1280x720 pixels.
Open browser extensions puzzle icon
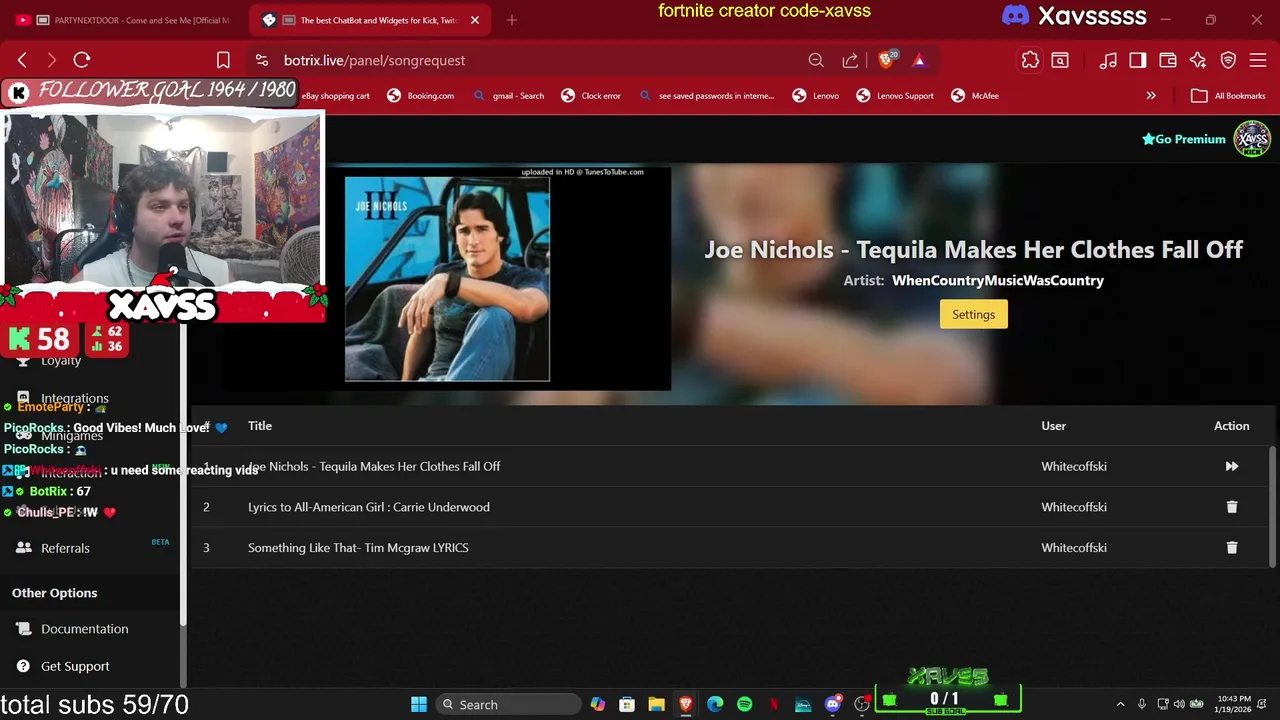[x=1030, y=60]
